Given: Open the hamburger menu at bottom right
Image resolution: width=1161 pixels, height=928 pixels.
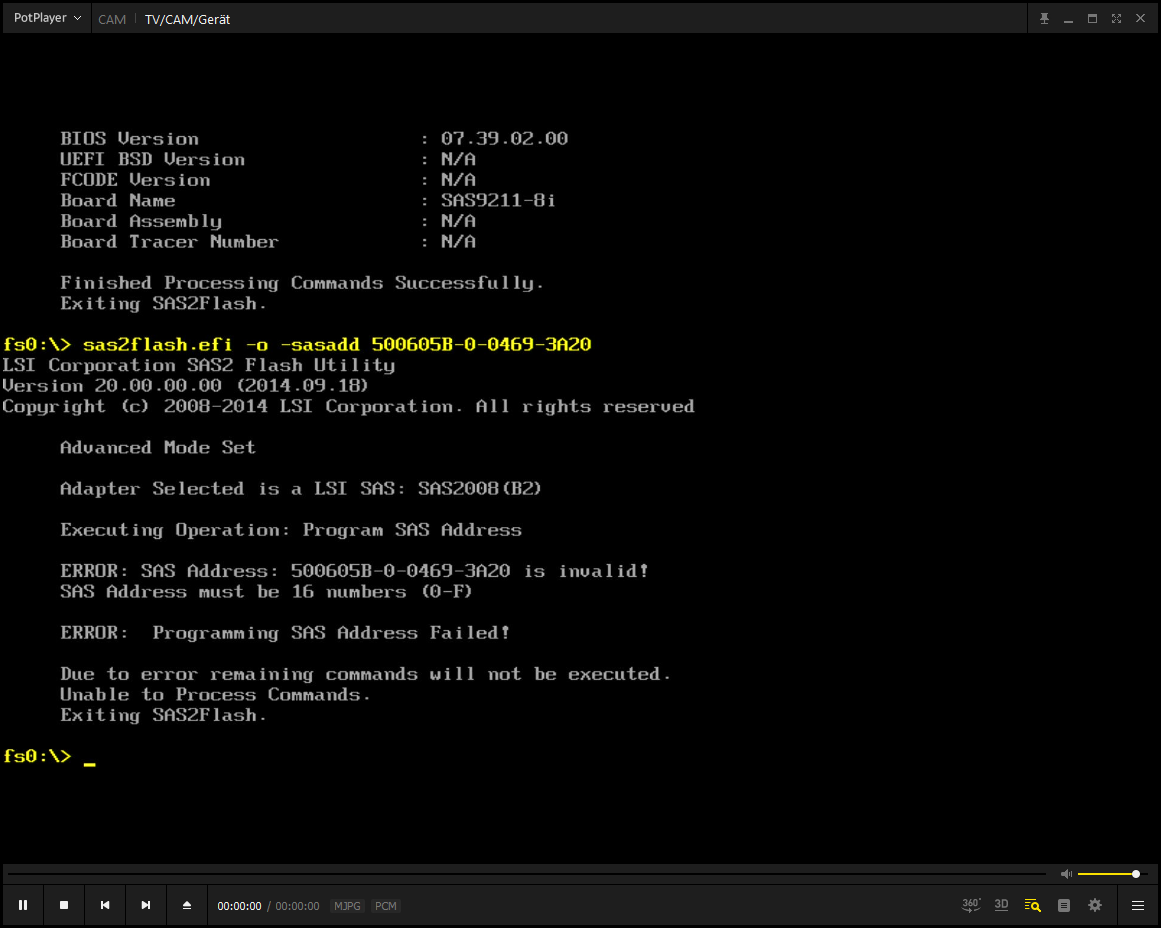Looking at the screenshot, I should coord(1138,905).
